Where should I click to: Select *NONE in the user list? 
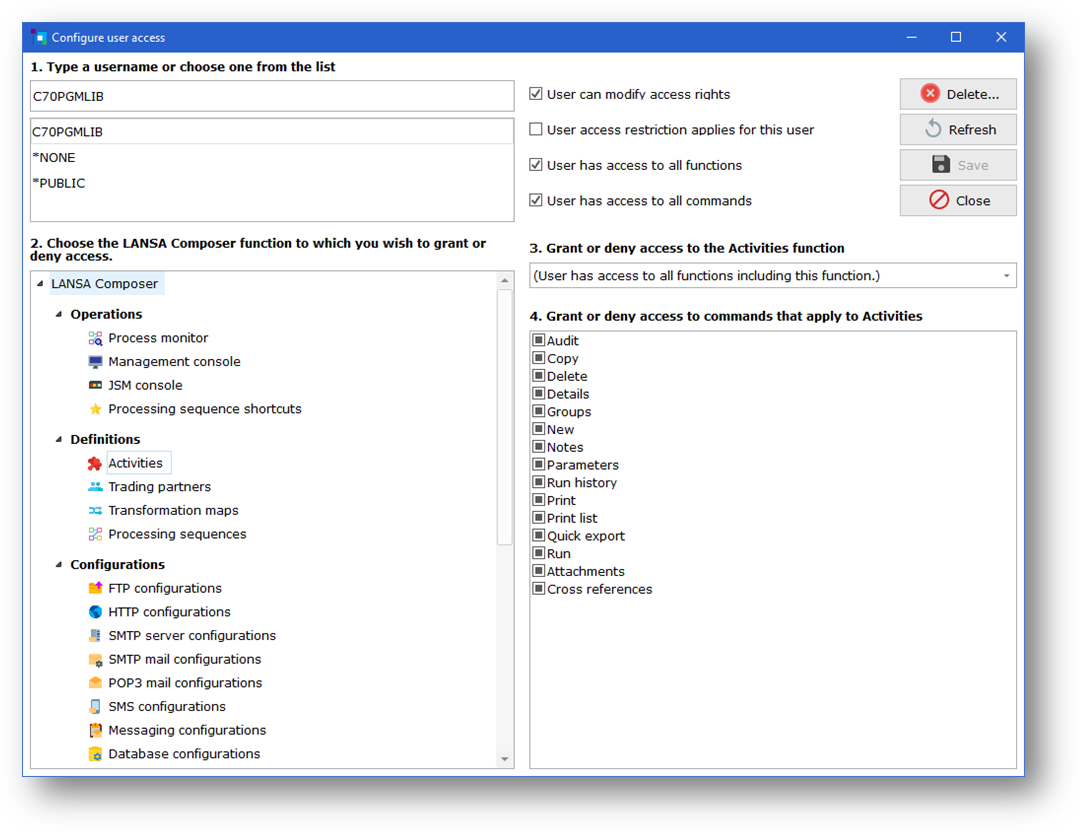(272, 158)
